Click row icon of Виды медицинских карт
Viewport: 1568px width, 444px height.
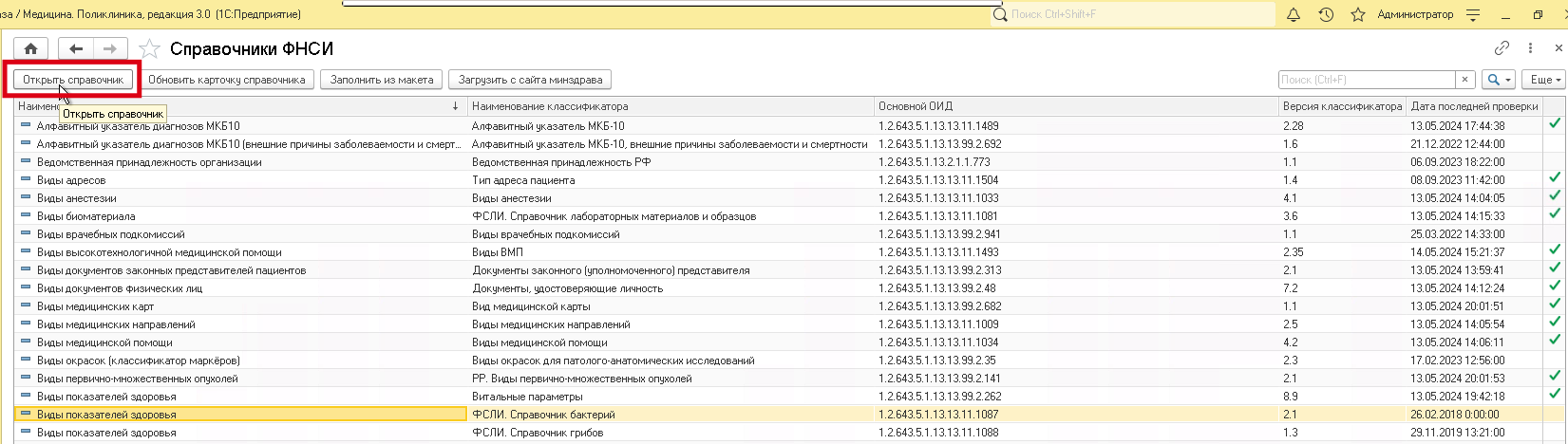(26, 305)
